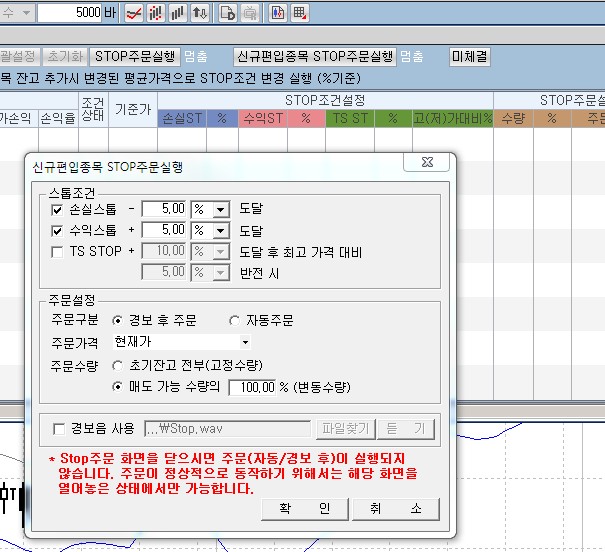The image size is (605, 552).
Task: Click the up-down arrows toolbar icon
Action: (x=200, y=13)
